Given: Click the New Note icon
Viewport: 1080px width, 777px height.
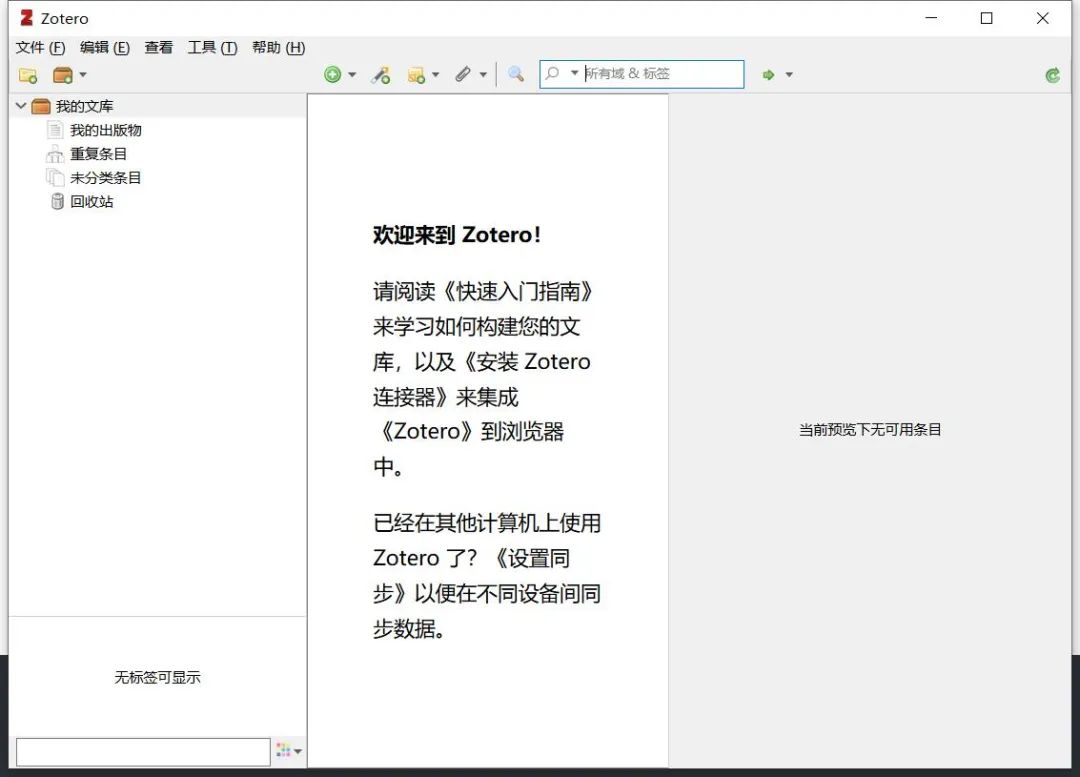Looking at the screenshot, I should pyautogui.click(x=416, y=75).
